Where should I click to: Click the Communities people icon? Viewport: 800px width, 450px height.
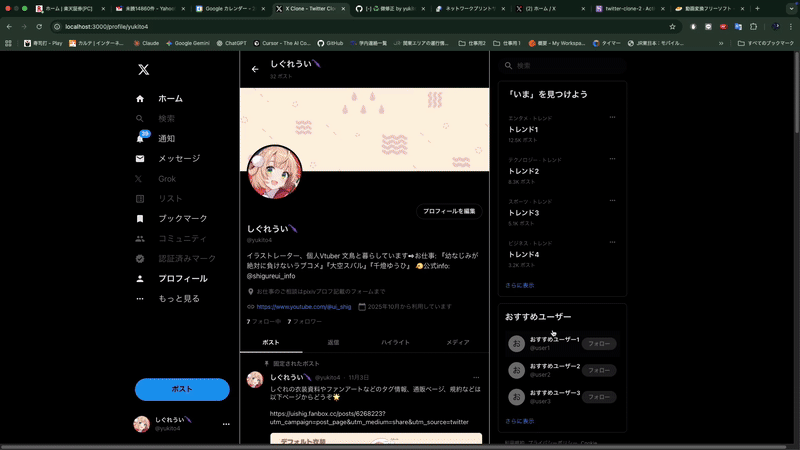140,238
